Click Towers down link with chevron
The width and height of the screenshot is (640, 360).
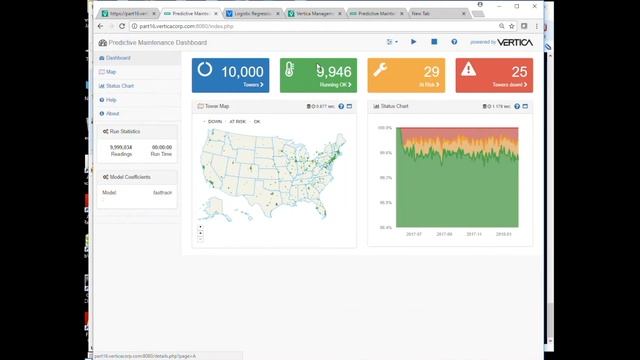pos(510,85)
